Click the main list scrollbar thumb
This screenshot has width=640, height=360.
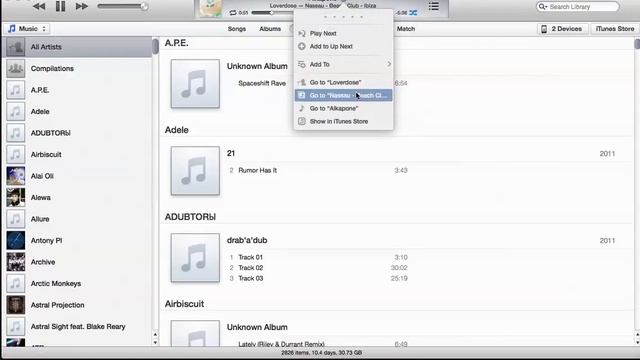pyautogui.click(x=637, y=44)
